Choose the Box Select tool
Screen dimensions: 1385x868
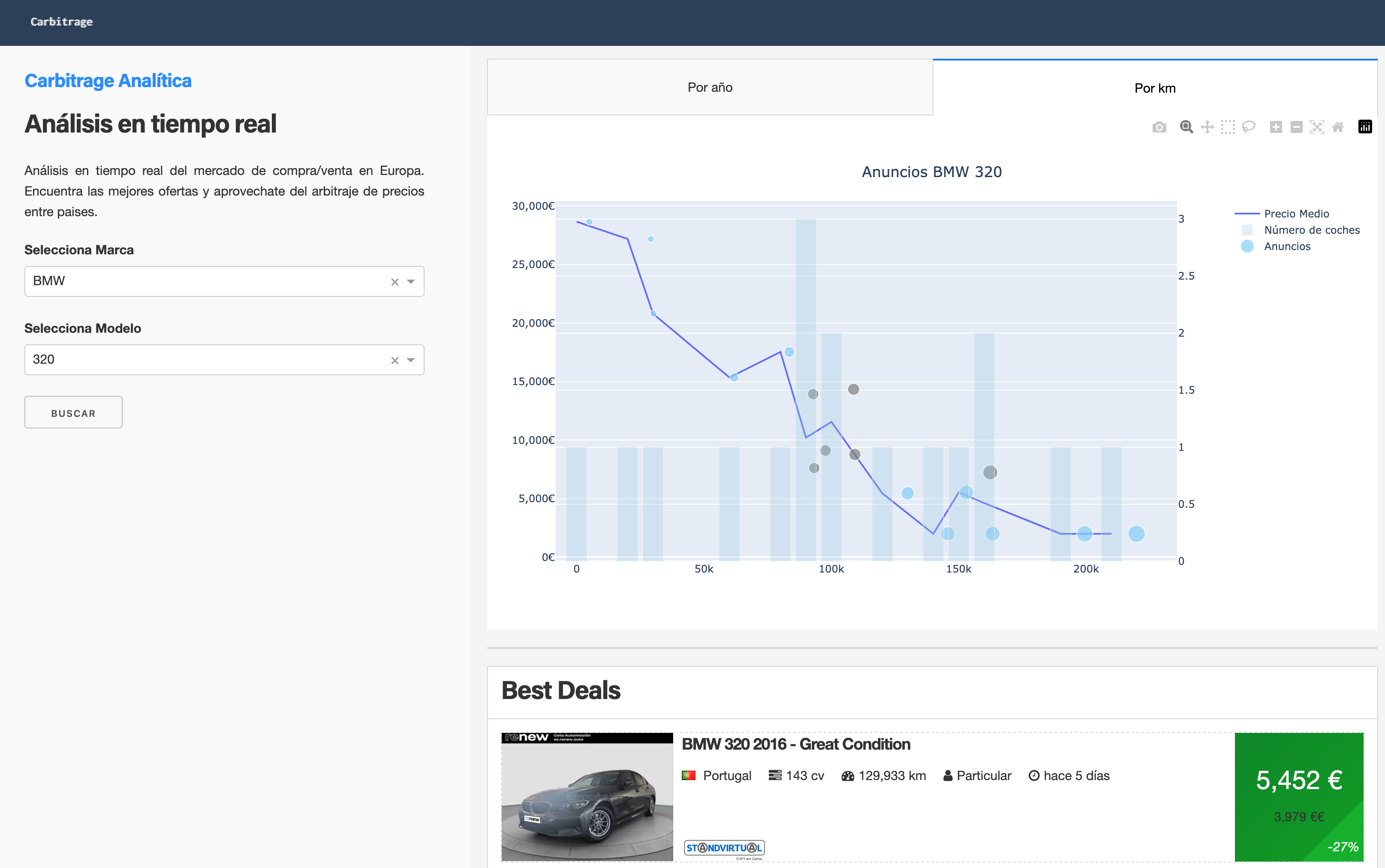click(x=1228, y=127)
